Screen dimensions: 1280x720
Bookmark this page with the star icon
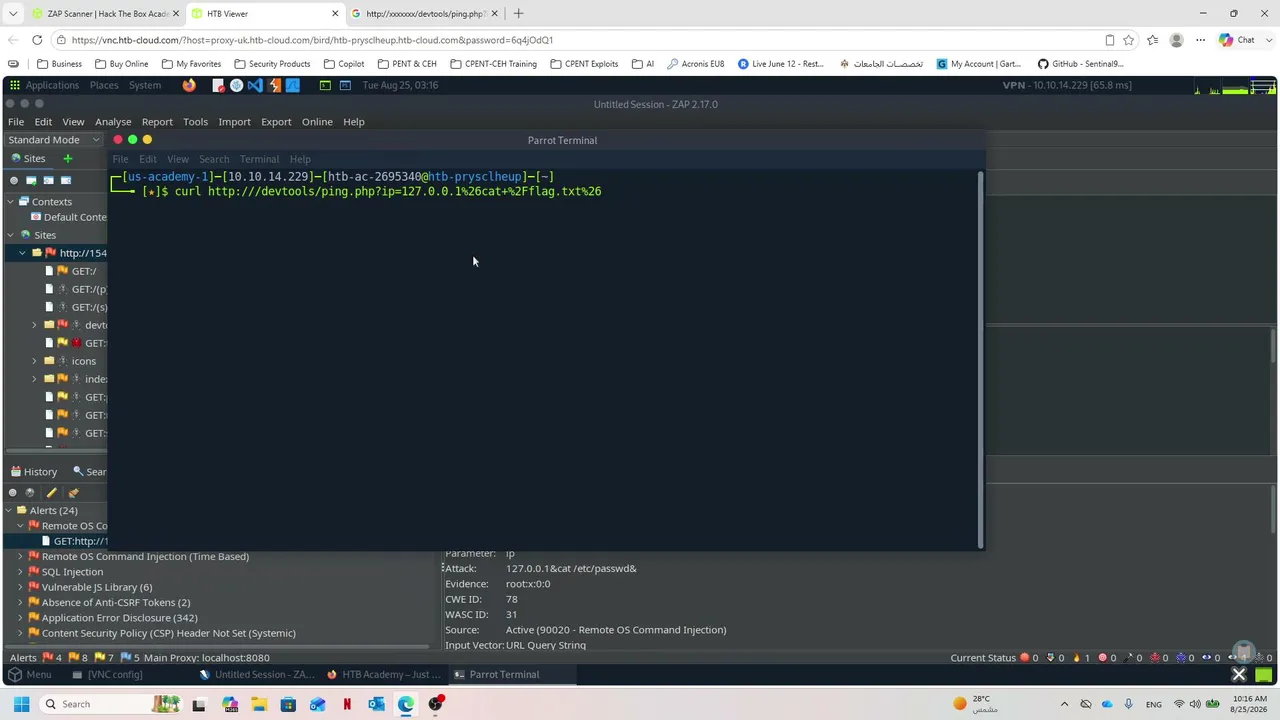[1129, 40]
